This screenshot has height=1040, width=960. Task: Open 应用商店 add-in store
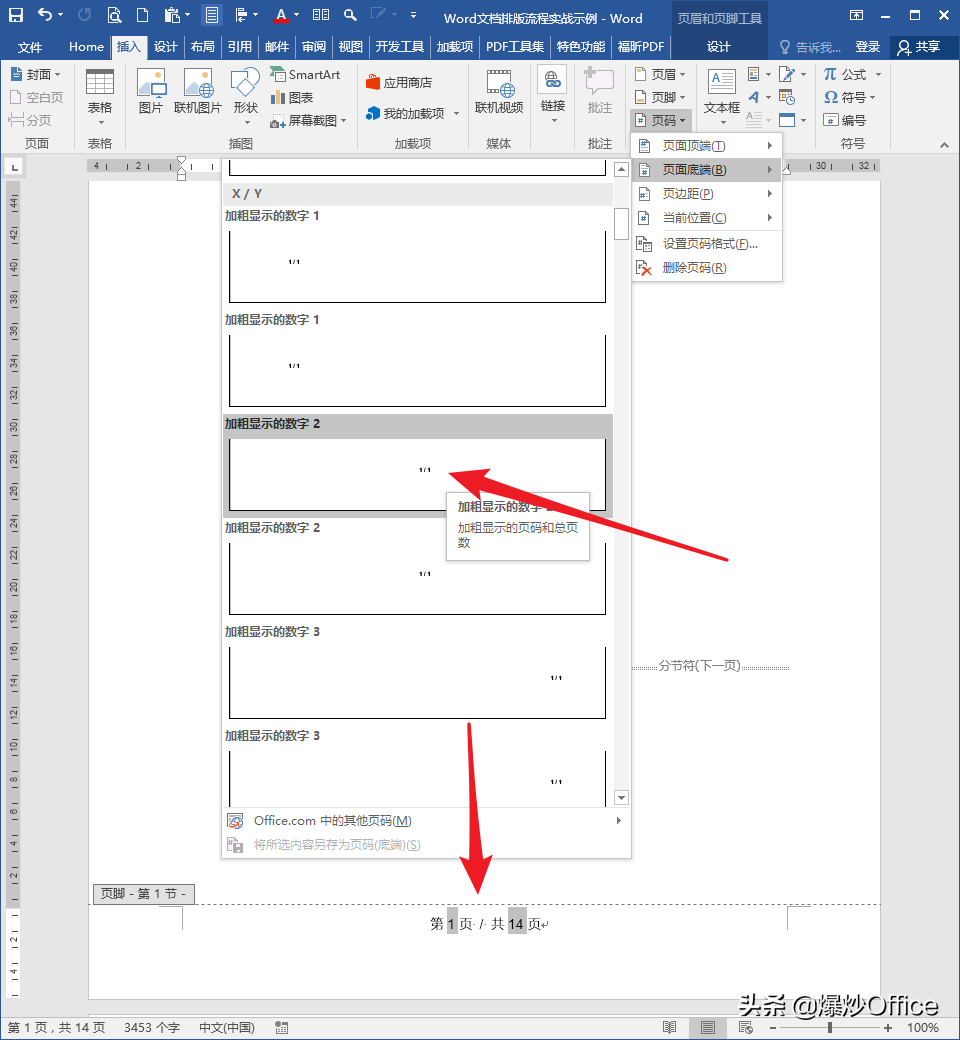pos(399,83)
